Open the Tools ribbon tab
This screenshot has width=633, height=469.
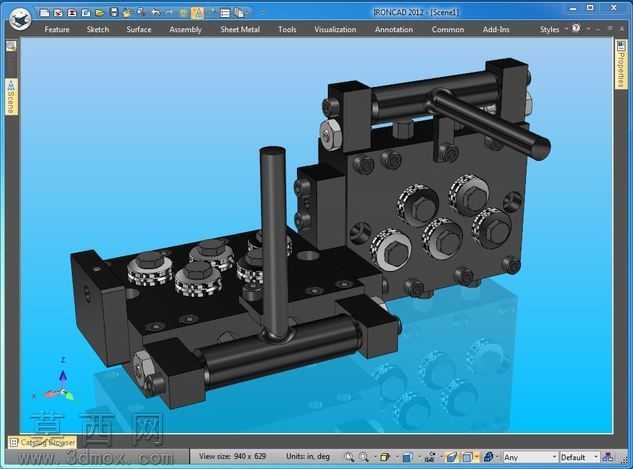[x=287, y=29]
